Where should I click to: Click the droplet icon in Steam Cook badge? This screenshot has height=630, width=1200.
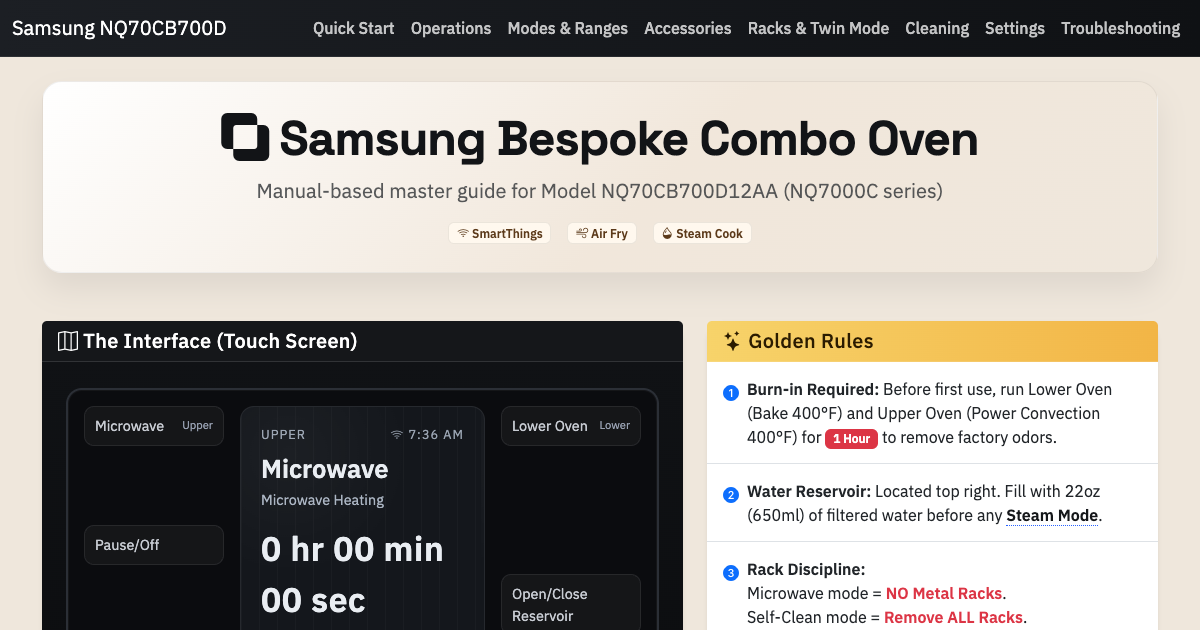click(667, 233)
